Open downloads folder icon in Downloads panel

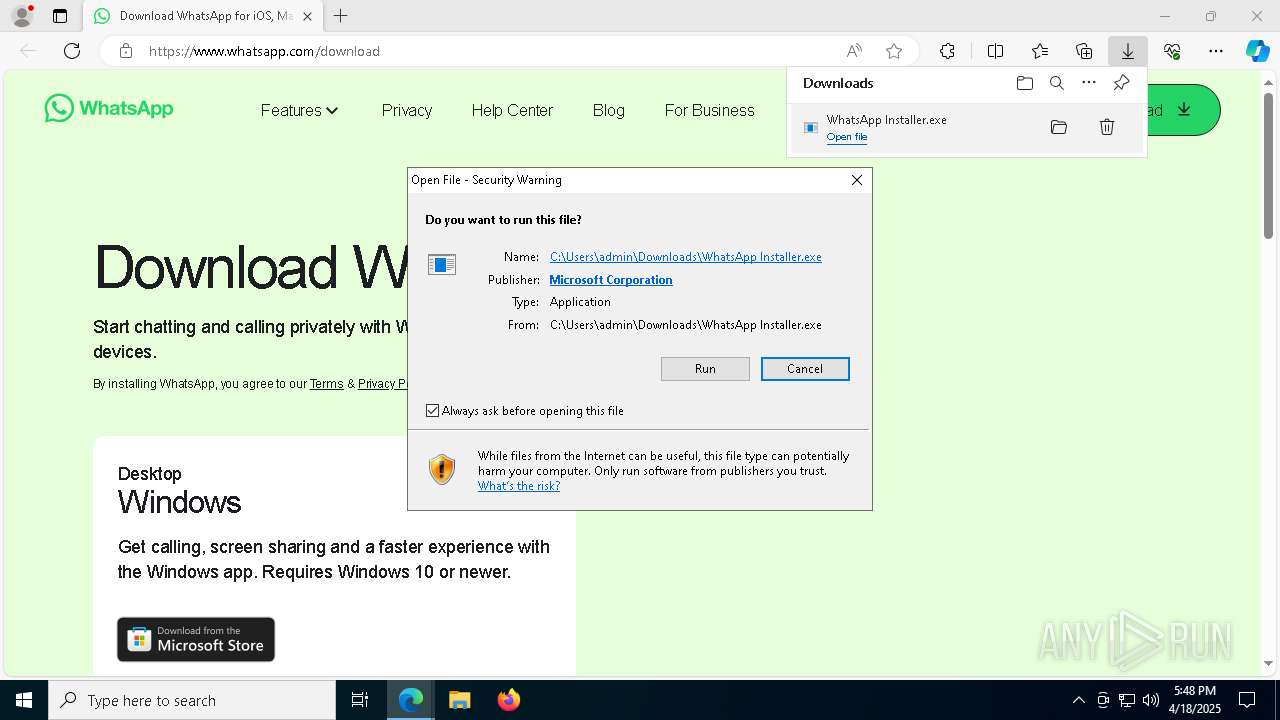[1024, 83]
